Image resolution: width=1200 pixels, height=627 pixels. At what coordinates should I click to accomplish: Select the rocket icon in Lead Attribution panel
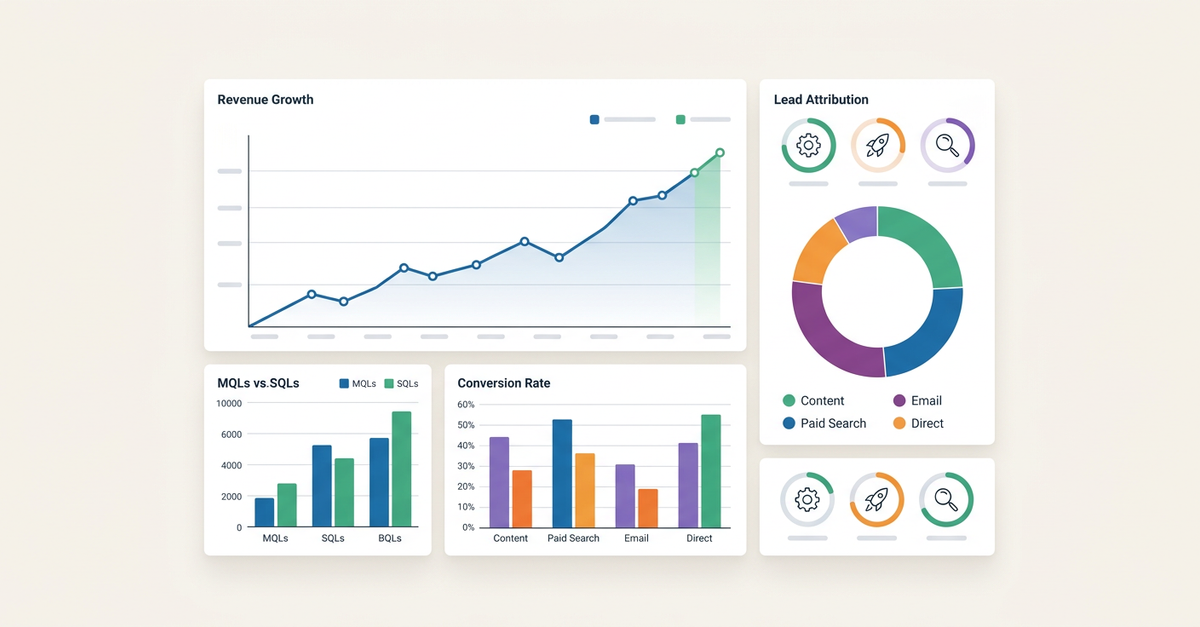tap(877, 145)
